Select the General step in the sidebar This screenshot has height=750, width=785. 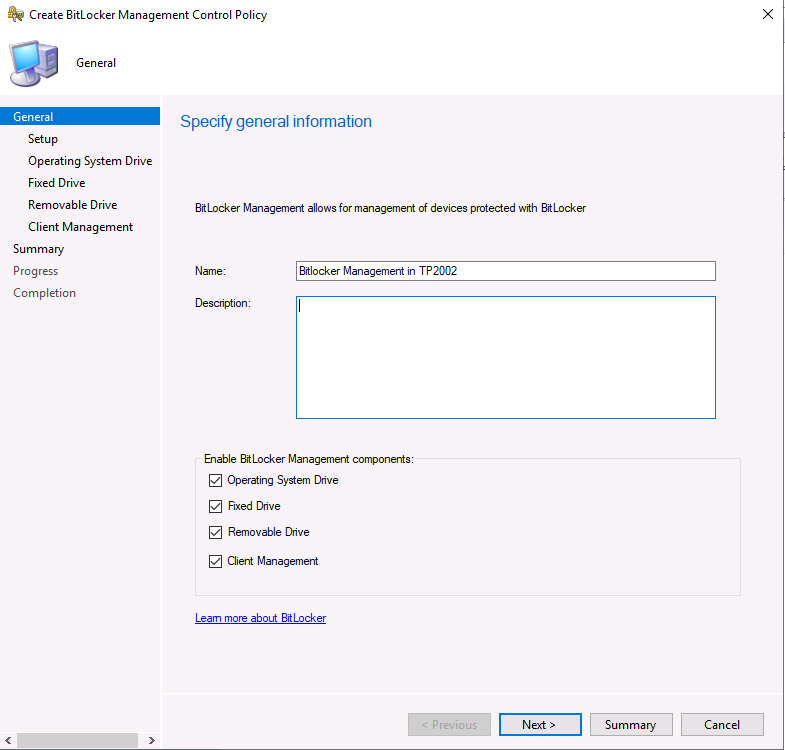coord(80,117)
